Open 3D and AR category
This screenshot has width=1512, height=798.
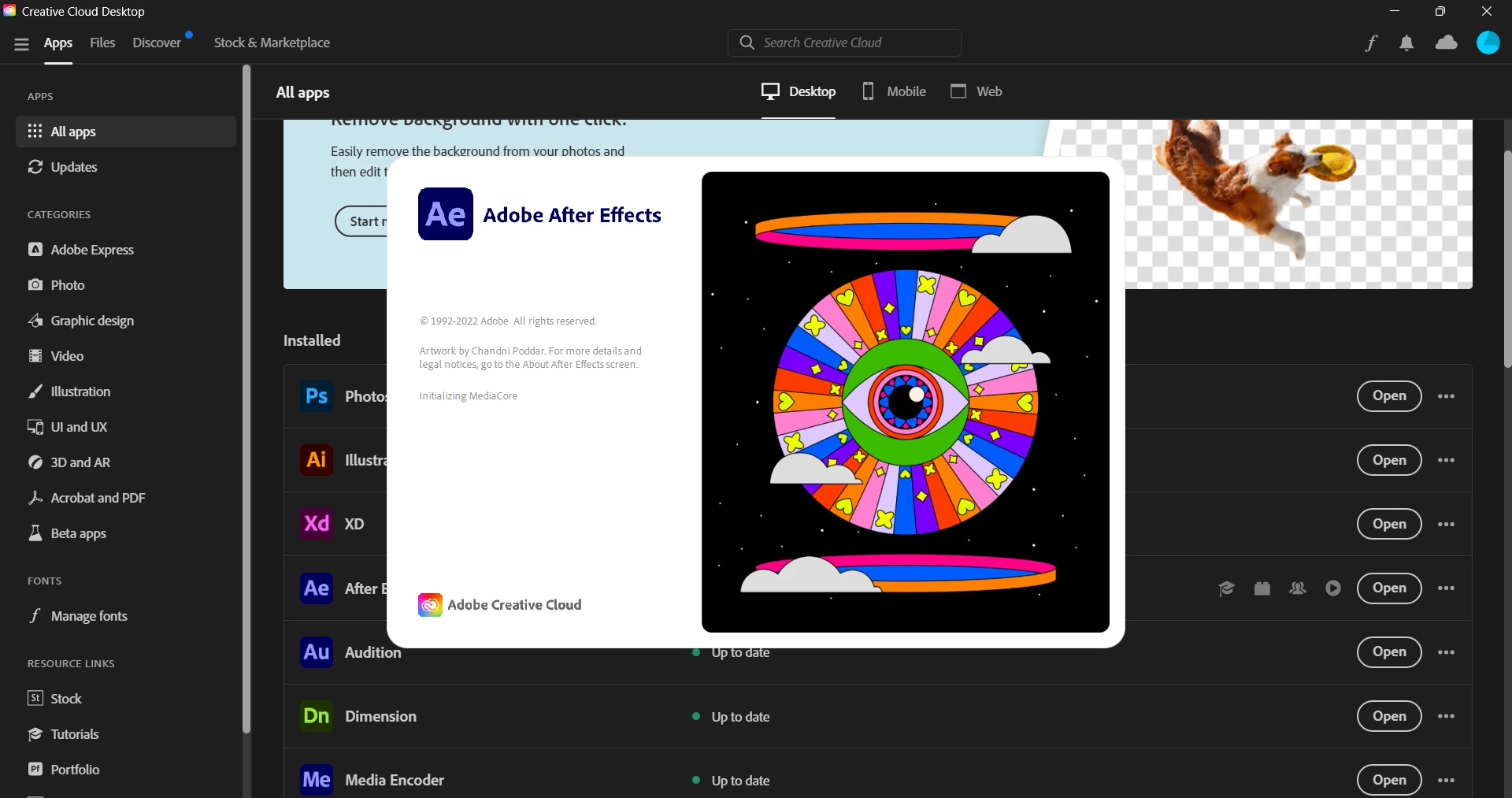point(126,462)
